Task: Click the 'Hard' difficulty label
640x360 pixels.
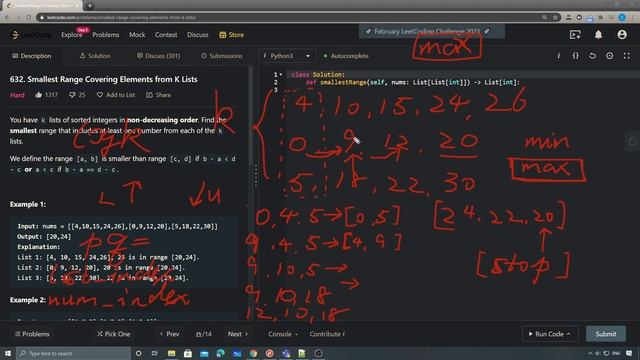Action: (x=17, y=95)
